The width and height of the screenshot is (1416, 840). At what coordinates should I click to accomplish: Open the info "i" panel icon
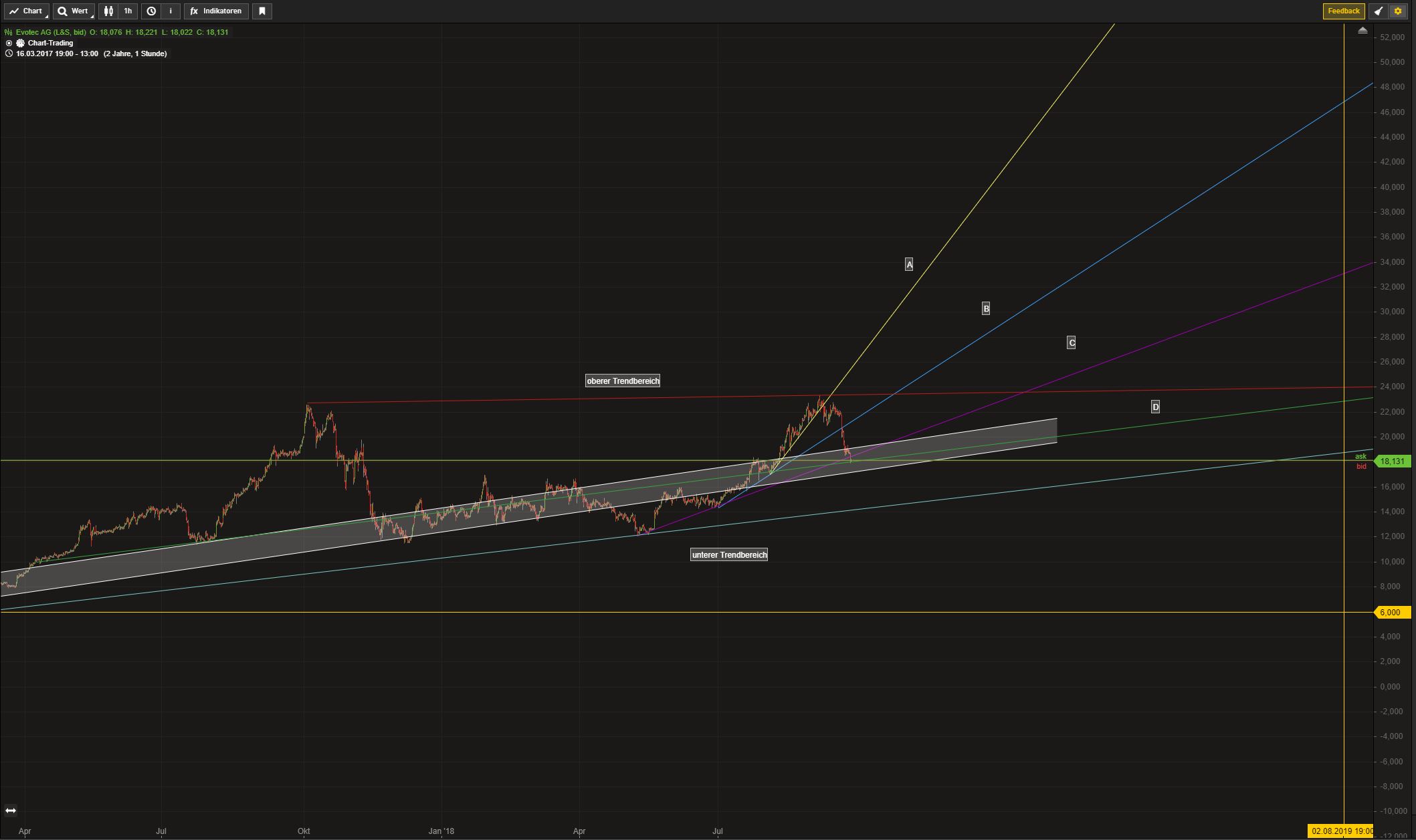pos(171,11)
